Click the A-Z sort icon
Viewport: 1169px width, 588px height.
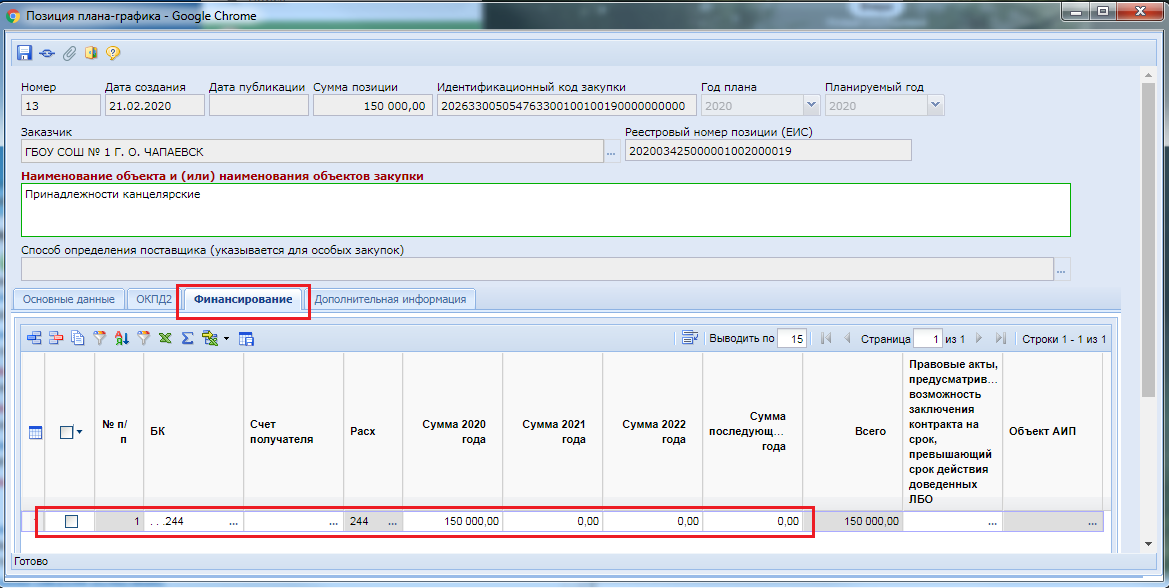pos(121,338)
